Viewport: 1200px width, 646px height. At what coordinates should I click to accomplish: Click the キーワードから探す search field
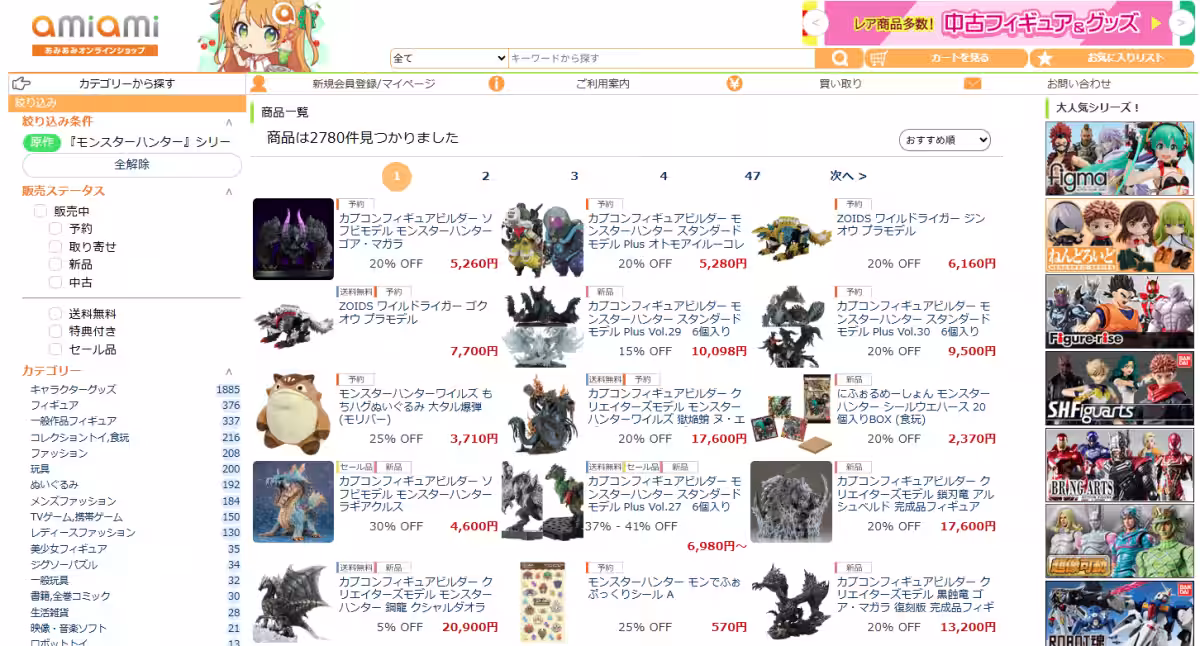(660, 59)
